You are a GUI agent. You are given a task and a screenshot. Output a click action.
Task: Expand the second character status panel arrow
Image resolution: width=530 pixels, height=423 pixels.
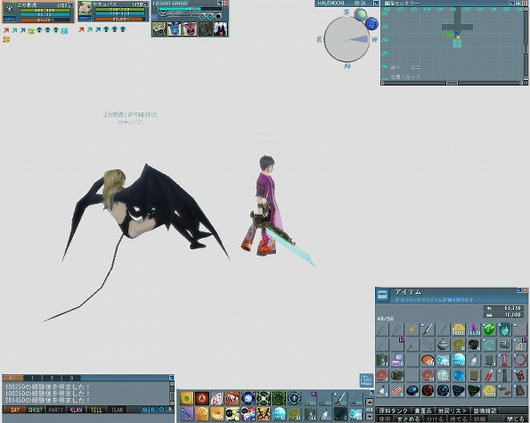[x=146, y=4]
